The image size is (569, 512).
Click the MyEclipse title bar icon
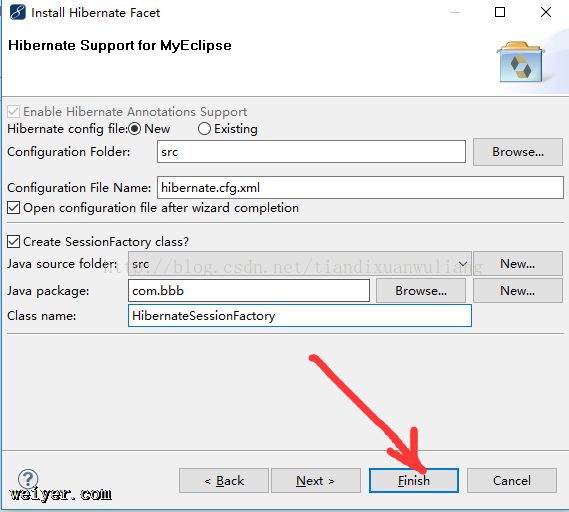17,12
